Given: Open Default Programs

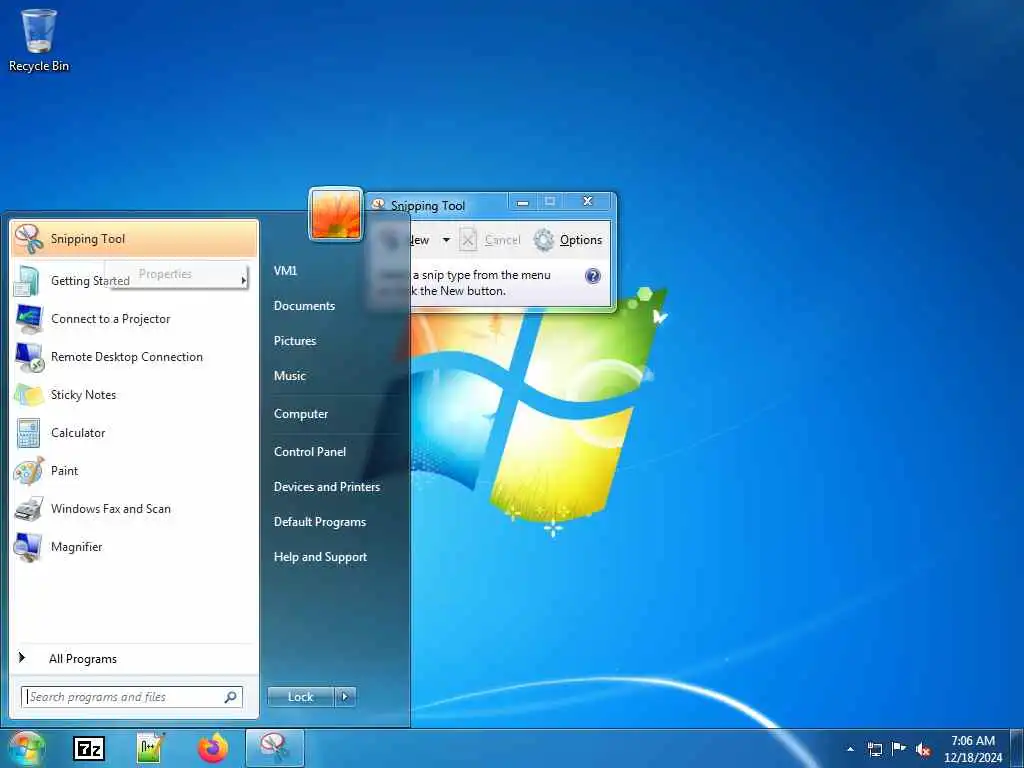Looking at the screenshot, I should [319, 522].
